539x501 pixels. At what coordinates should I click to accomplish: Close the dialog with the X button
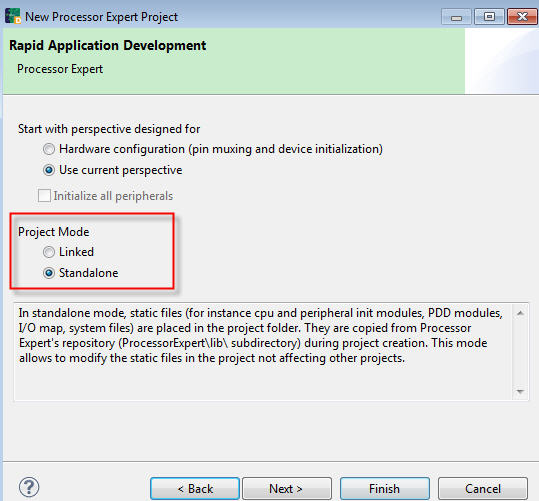(x=522, y=17)
